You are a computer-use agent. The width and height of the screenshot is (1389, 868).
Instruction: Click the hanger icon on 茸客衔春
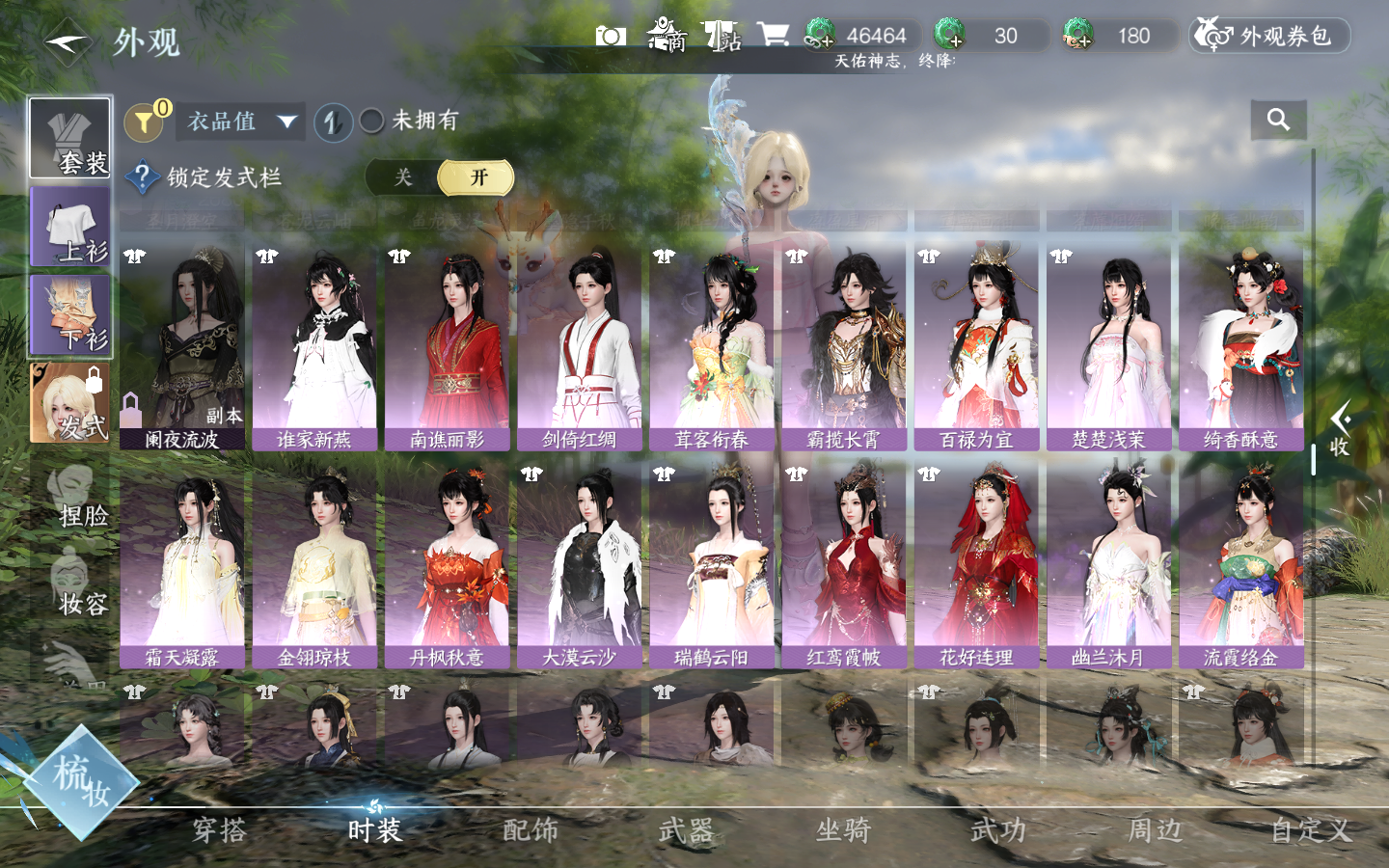pyautogui.click(x=664, y=257)
